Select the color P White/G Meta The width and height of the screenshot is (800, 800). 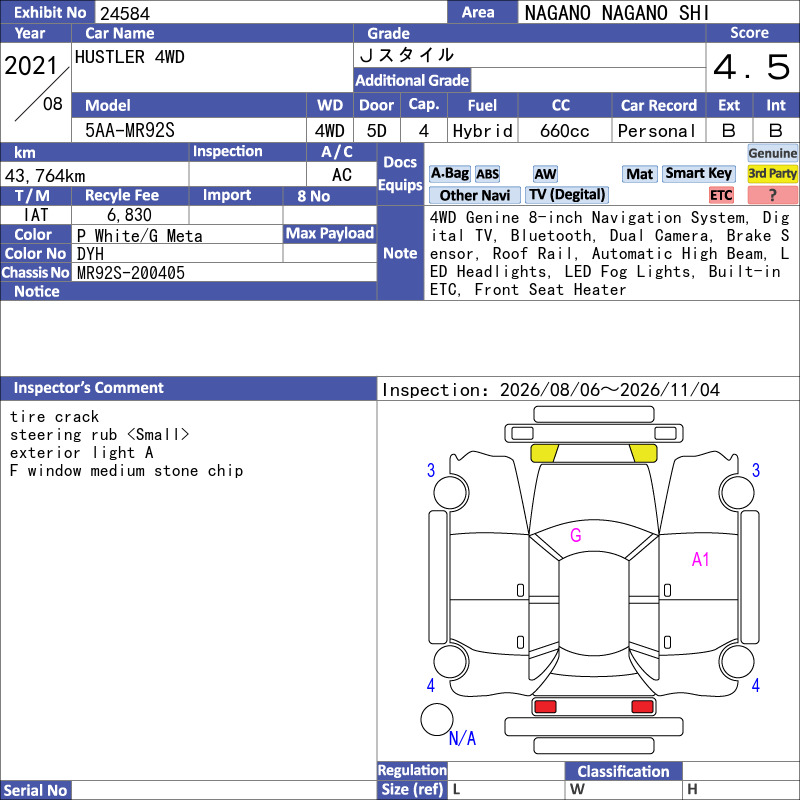click(x=139, y=236)
